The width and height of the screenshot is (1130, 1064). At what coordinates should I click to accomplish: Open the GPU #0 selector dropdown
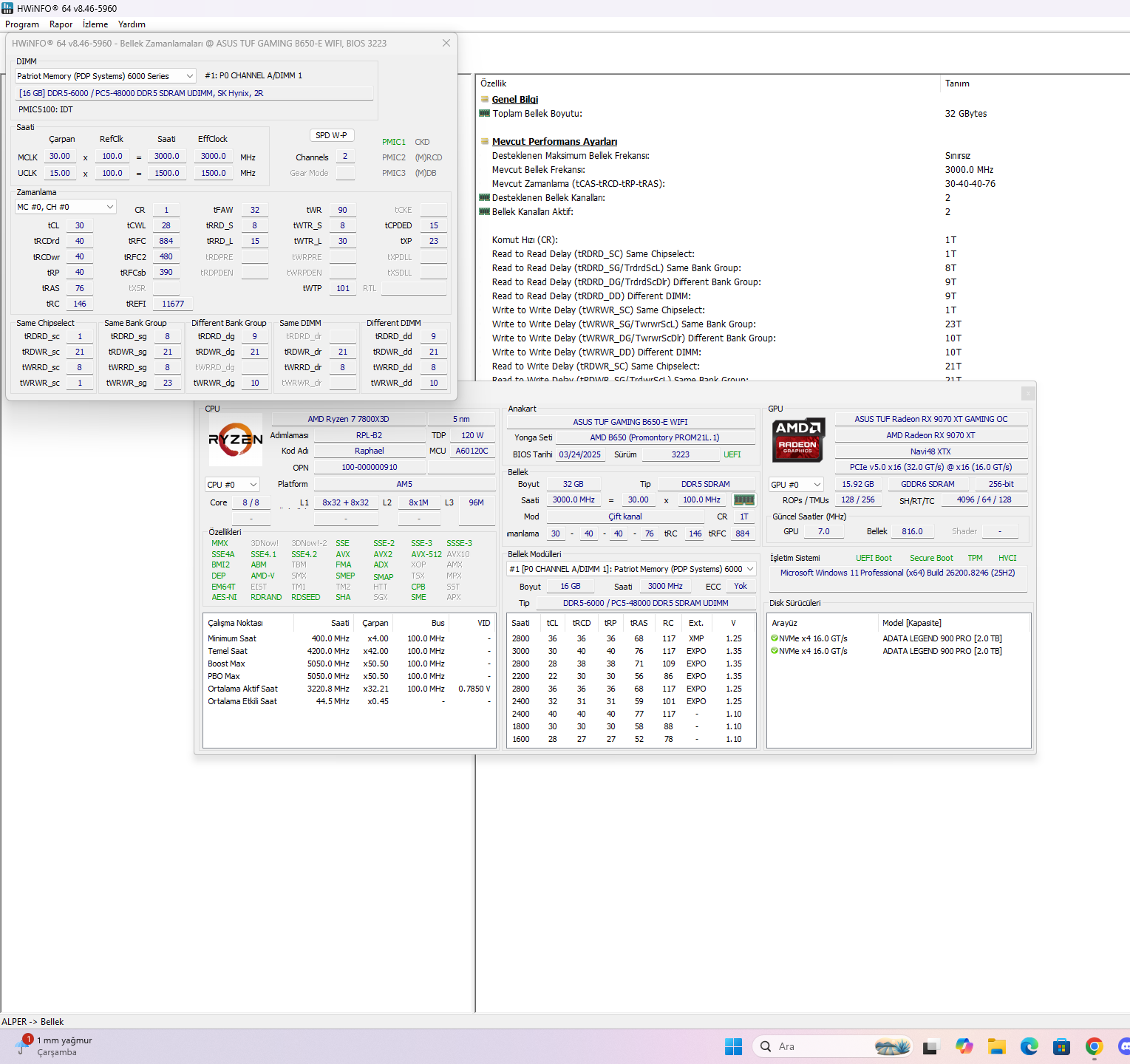point(796,485)
